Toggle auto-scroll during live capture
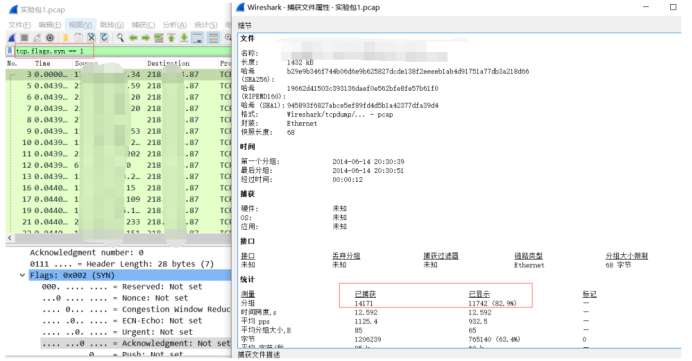The image size is (692, 361). tap(197, 38)
